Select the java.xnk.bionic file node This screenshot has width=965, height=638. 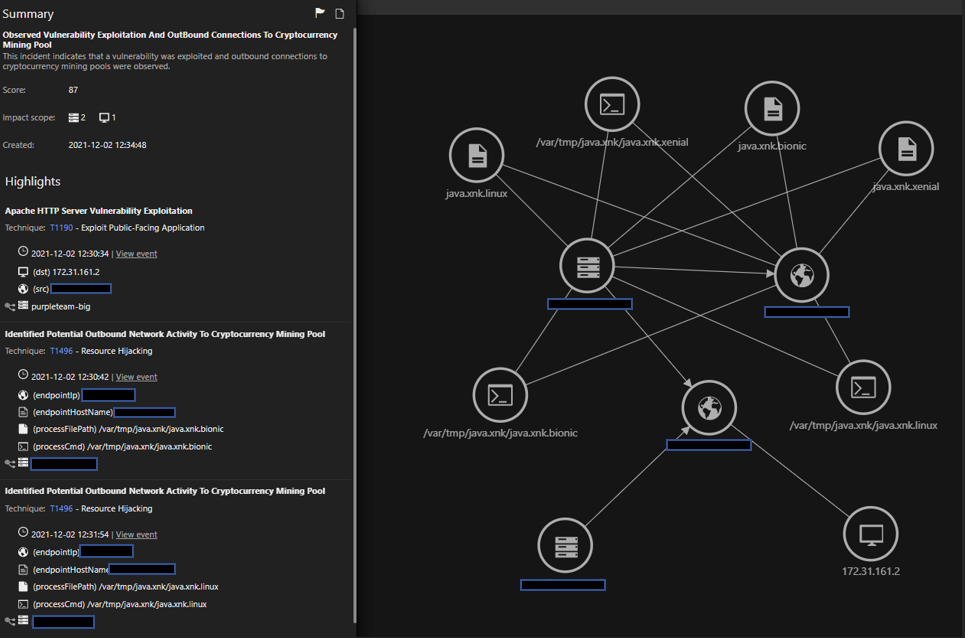772,108
